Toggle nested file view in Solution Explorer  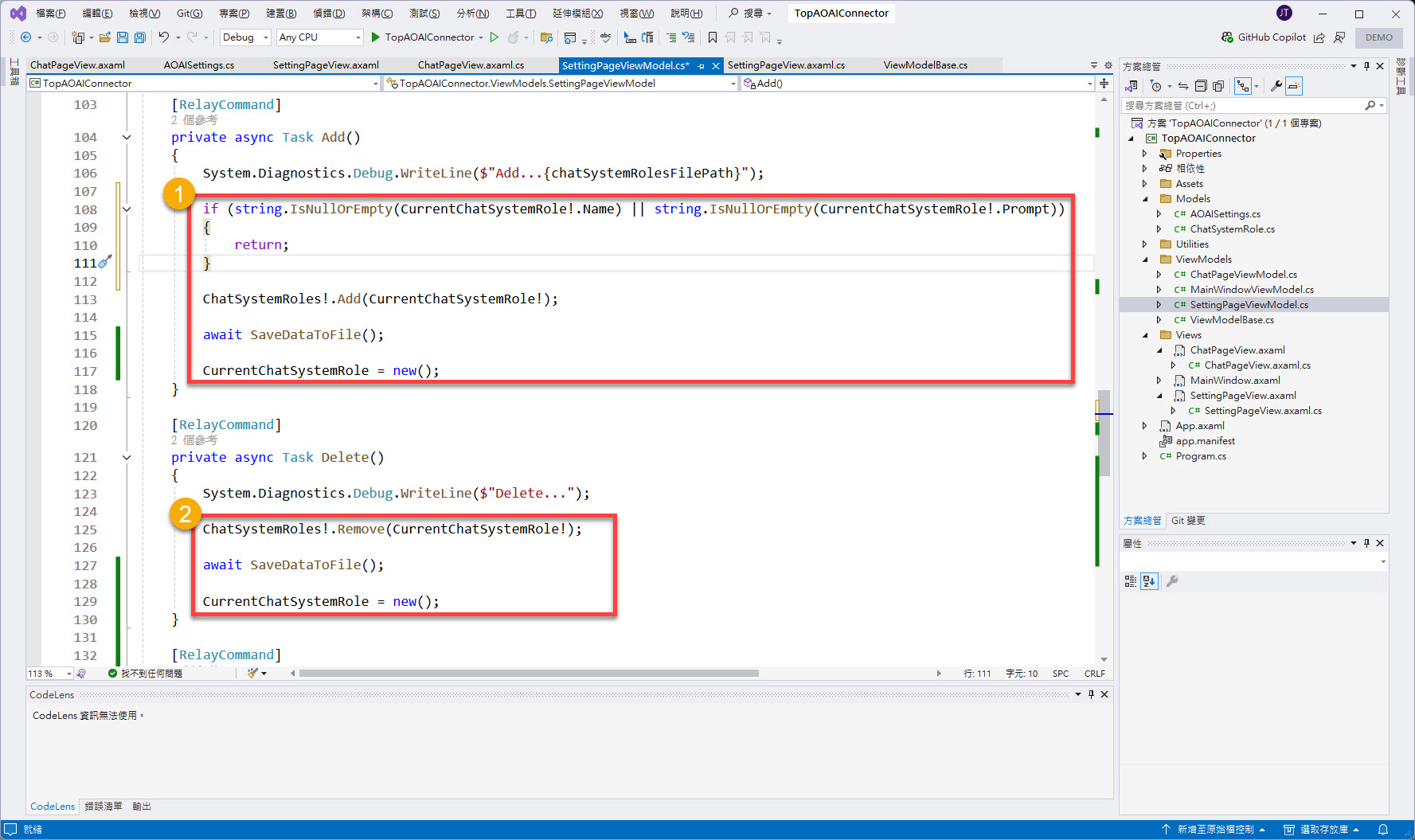pos(1243,86)
